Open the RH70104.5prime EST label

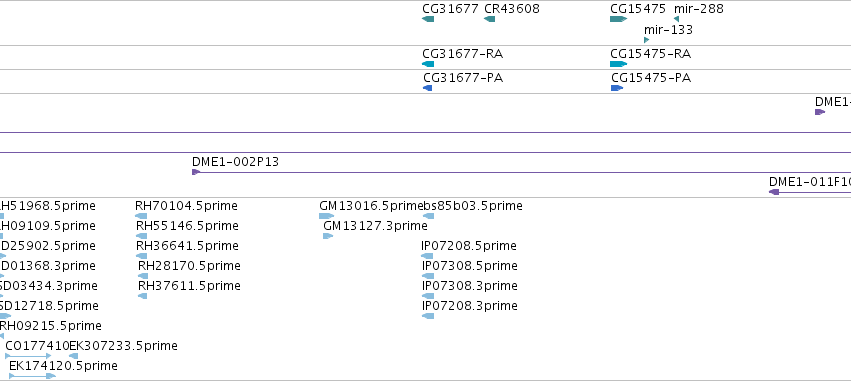(x=186, y=206)
